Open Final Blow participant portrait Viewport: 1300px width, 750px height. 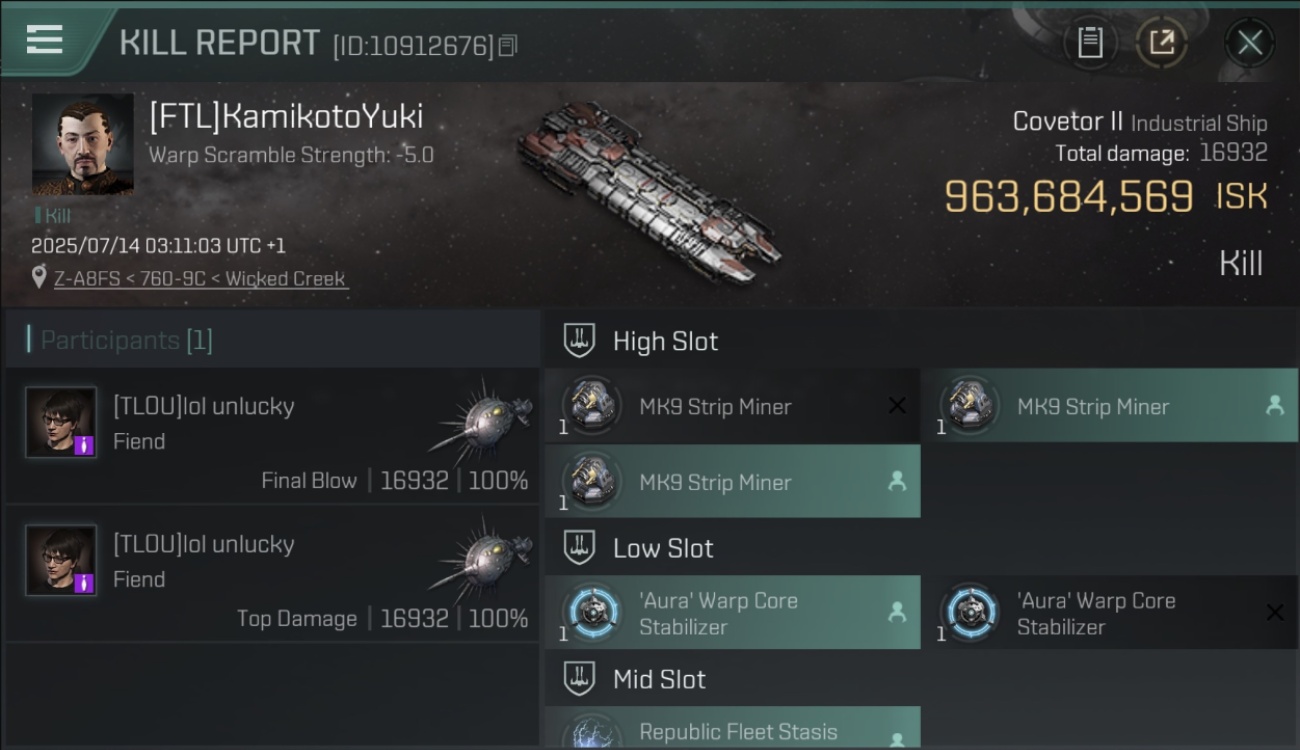pos(61,422)
